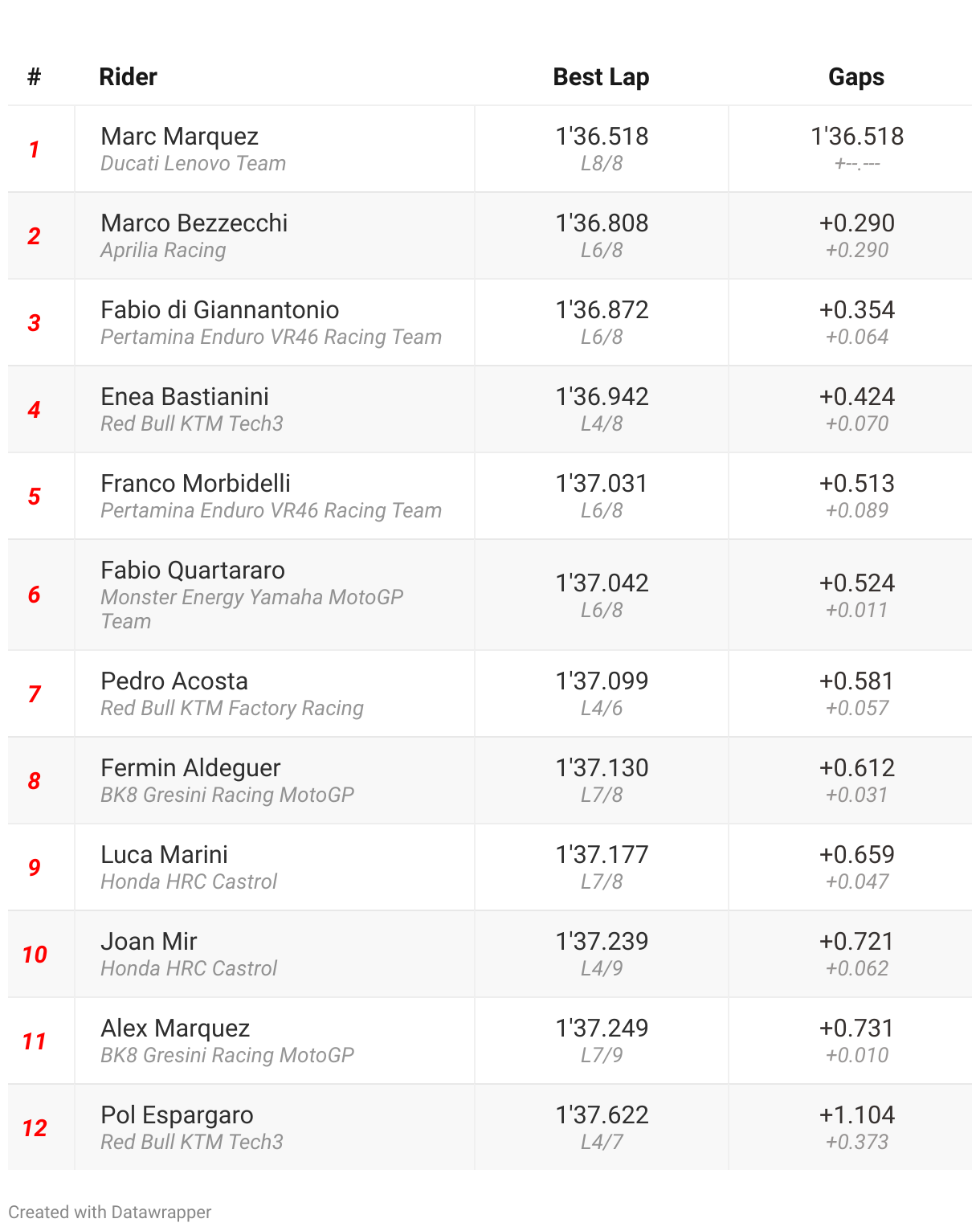Click the # position column header
The width and height of the screenshot is (980, 1231).
point(34,77)
